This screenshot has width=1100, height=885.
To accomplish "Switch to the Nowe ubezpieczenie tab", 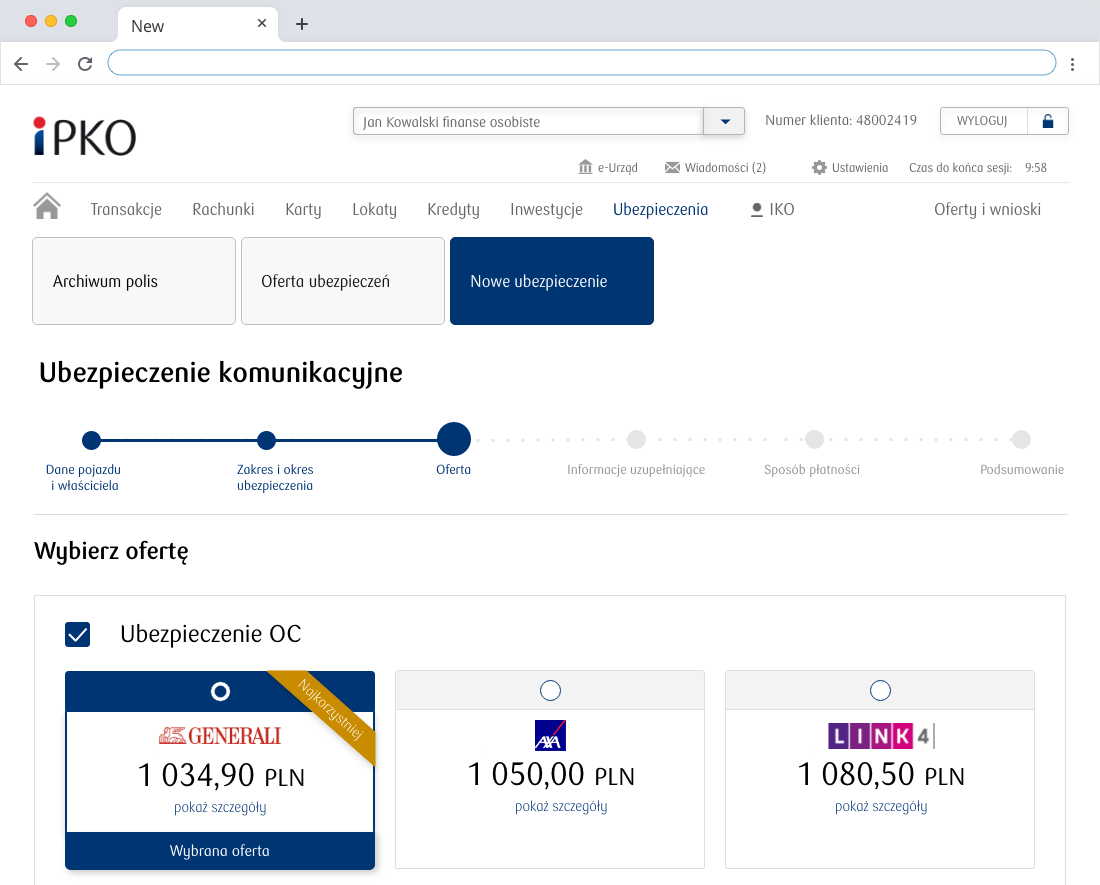I will tap(552, 281).
